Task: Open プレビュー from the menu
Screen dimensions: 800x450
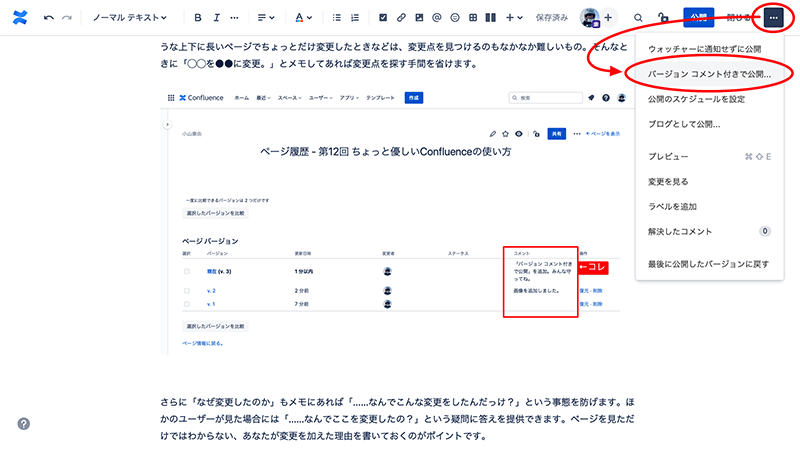Action: click(710, 157)
